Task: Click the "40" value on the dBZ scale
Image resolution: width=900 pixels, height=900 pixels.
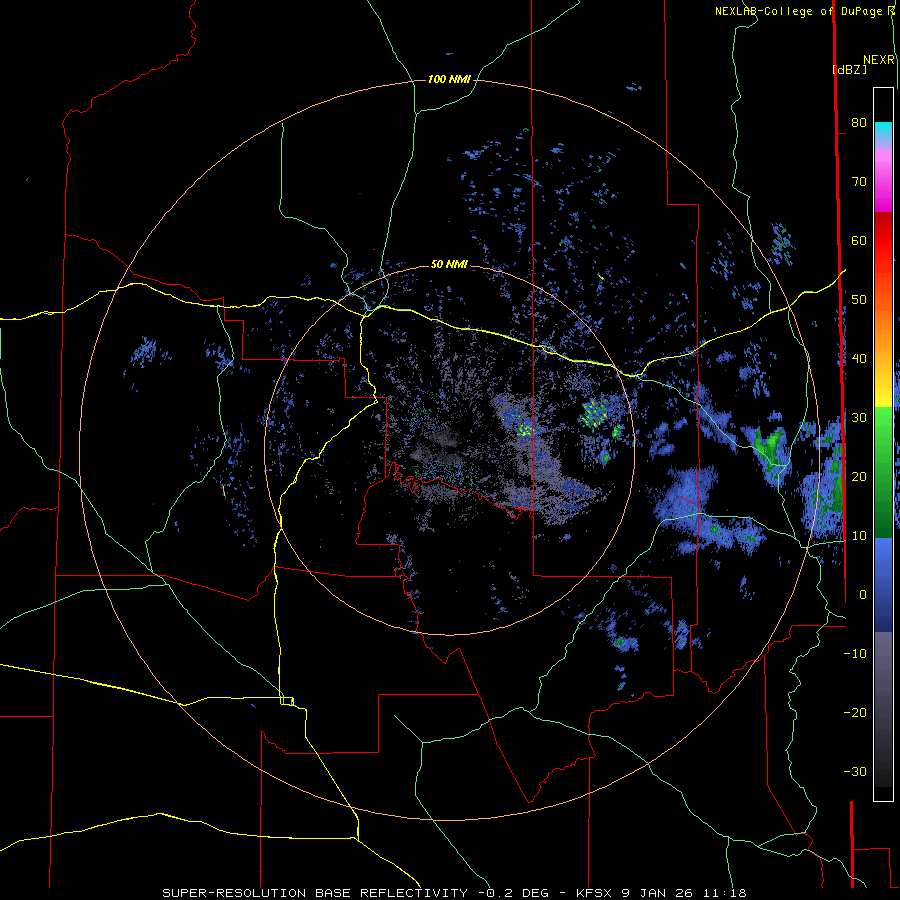Action: pos(859,359)
